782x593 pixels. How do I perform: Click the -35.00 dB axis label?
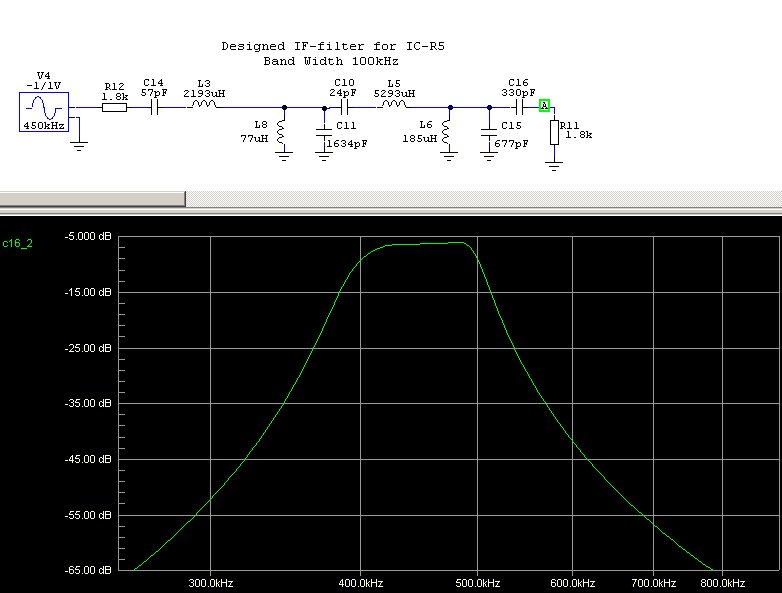click(88, 403)
